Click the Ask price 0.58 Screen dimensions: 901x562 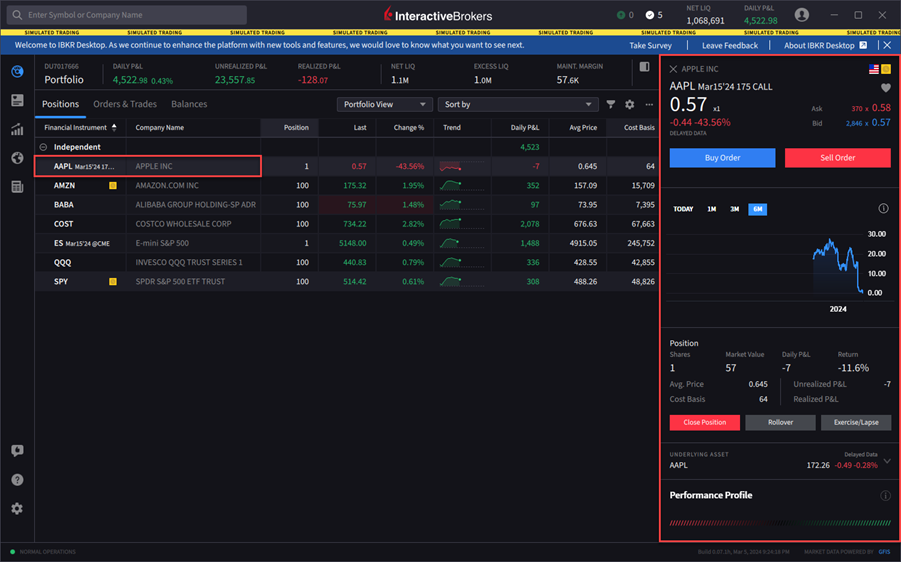click(881, 108)
